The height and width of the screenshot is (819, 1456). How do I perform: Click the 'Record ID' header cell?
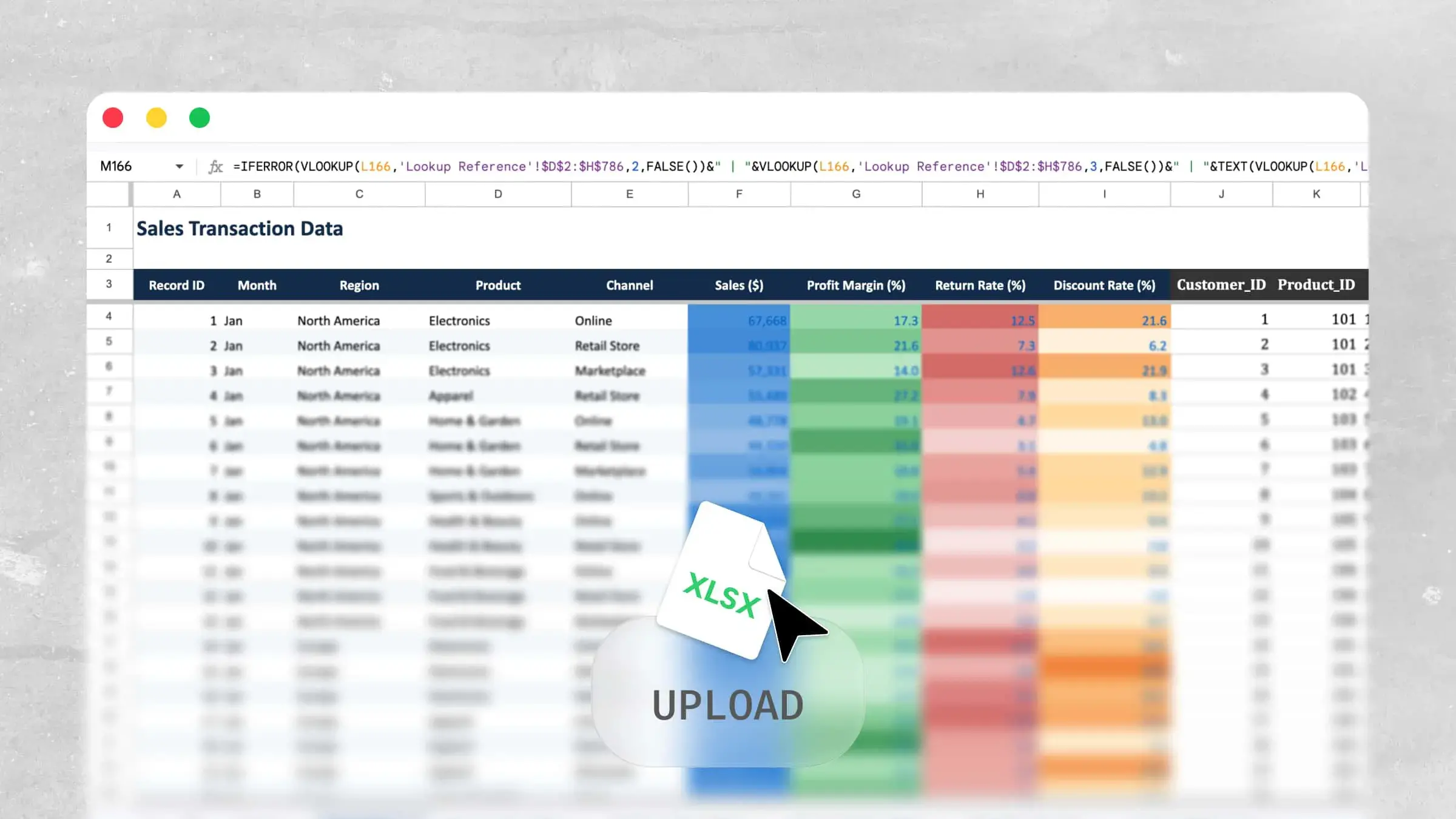click(177, 285)
